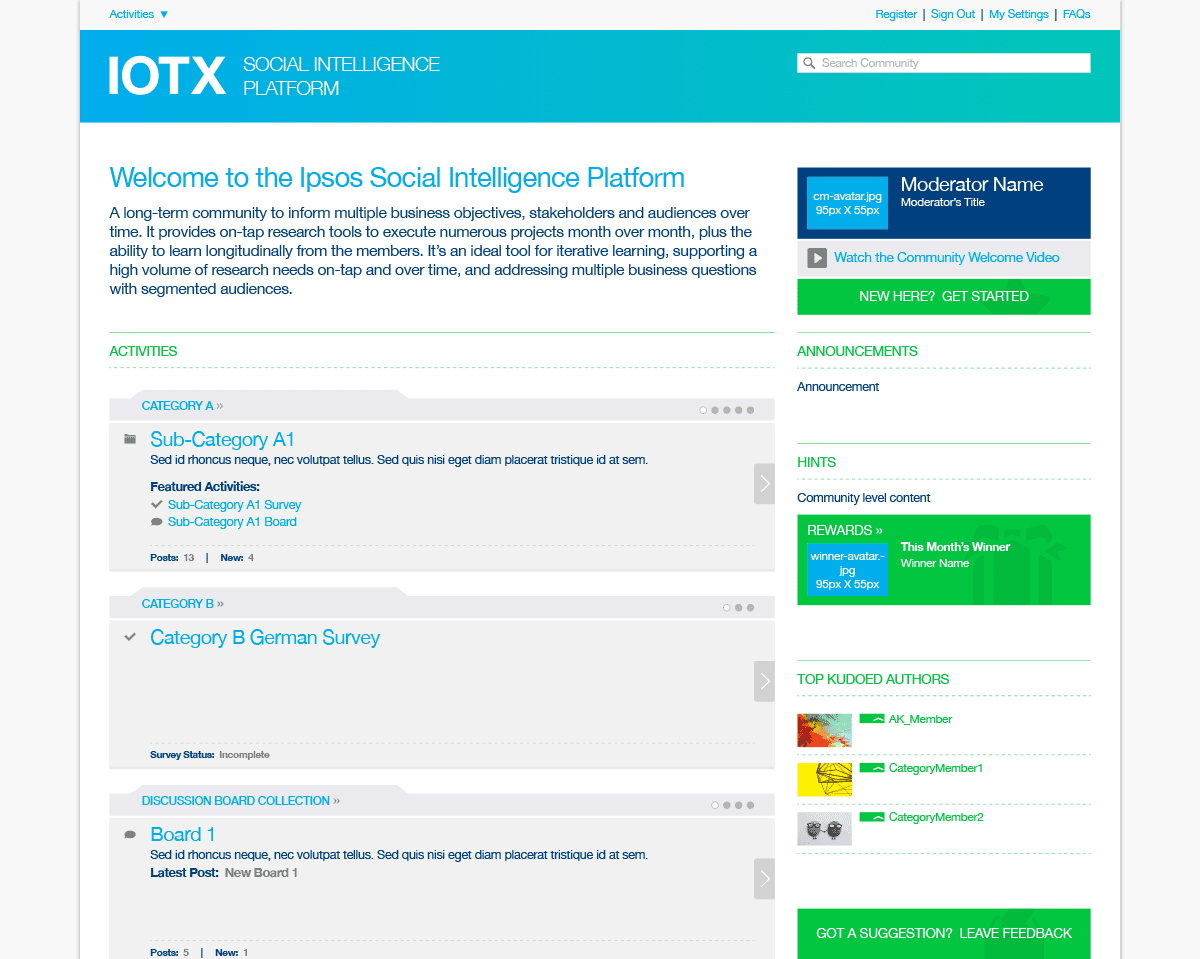1200x959 pixels.
Task: Click the New Here? Get Started button
Action: click(x=943, y=296)
